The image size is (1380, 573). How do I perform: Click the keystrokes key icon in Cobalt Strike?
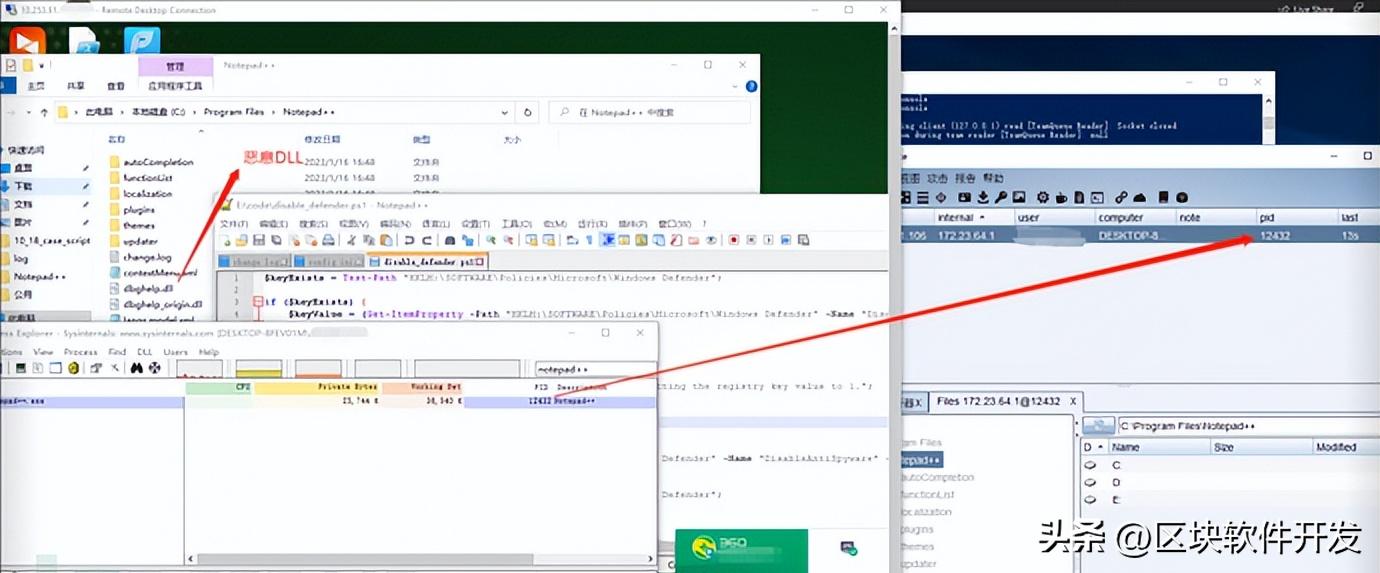pos(1001,197)
